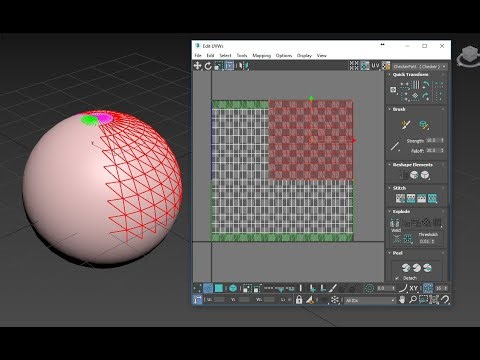This screenshot has width=480, height=360.
Task: Click the Zoom Region icon
Action: pos(423,300)
